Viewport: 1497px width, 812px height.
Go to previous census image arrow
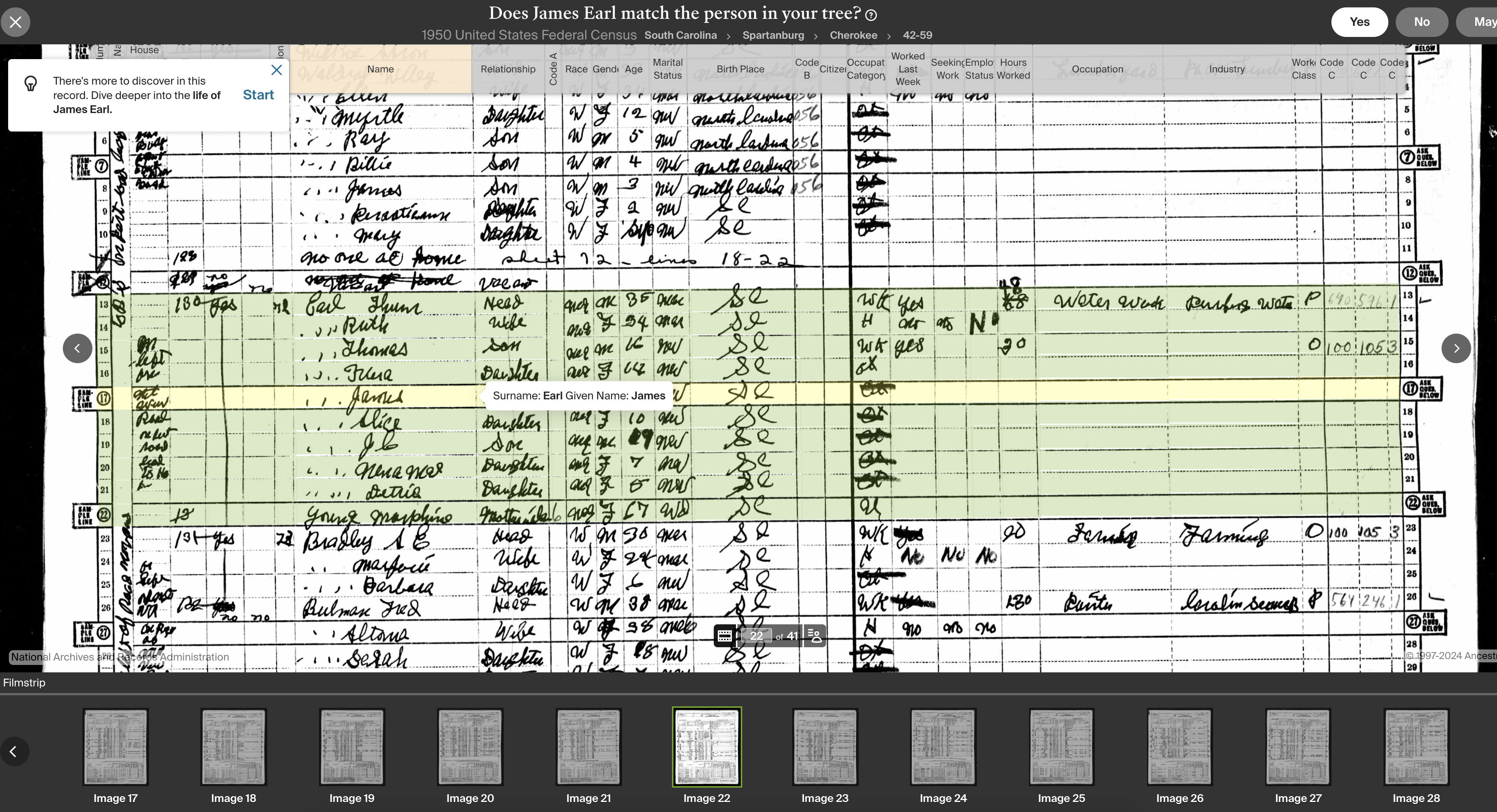[x=77, y=348]
